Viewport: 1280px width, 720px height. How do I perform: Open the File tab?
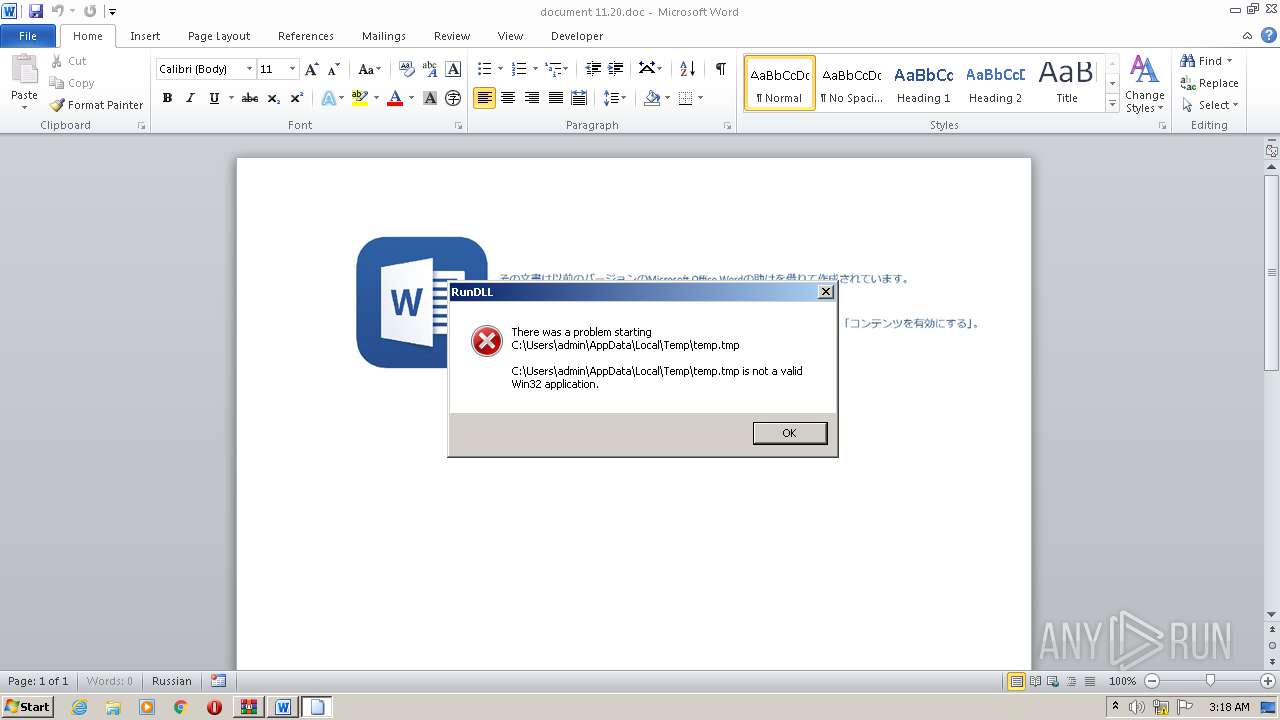(28, 36)
